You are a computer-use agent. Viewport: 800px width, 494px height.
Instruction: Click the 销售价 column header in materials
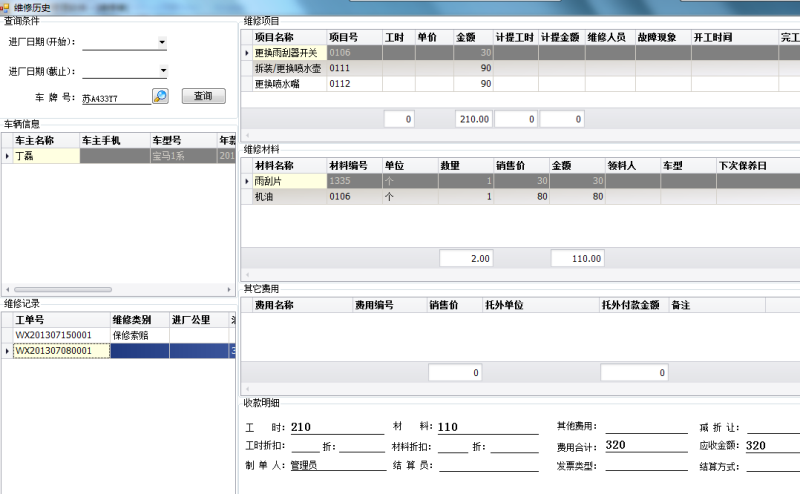point(521,166)
